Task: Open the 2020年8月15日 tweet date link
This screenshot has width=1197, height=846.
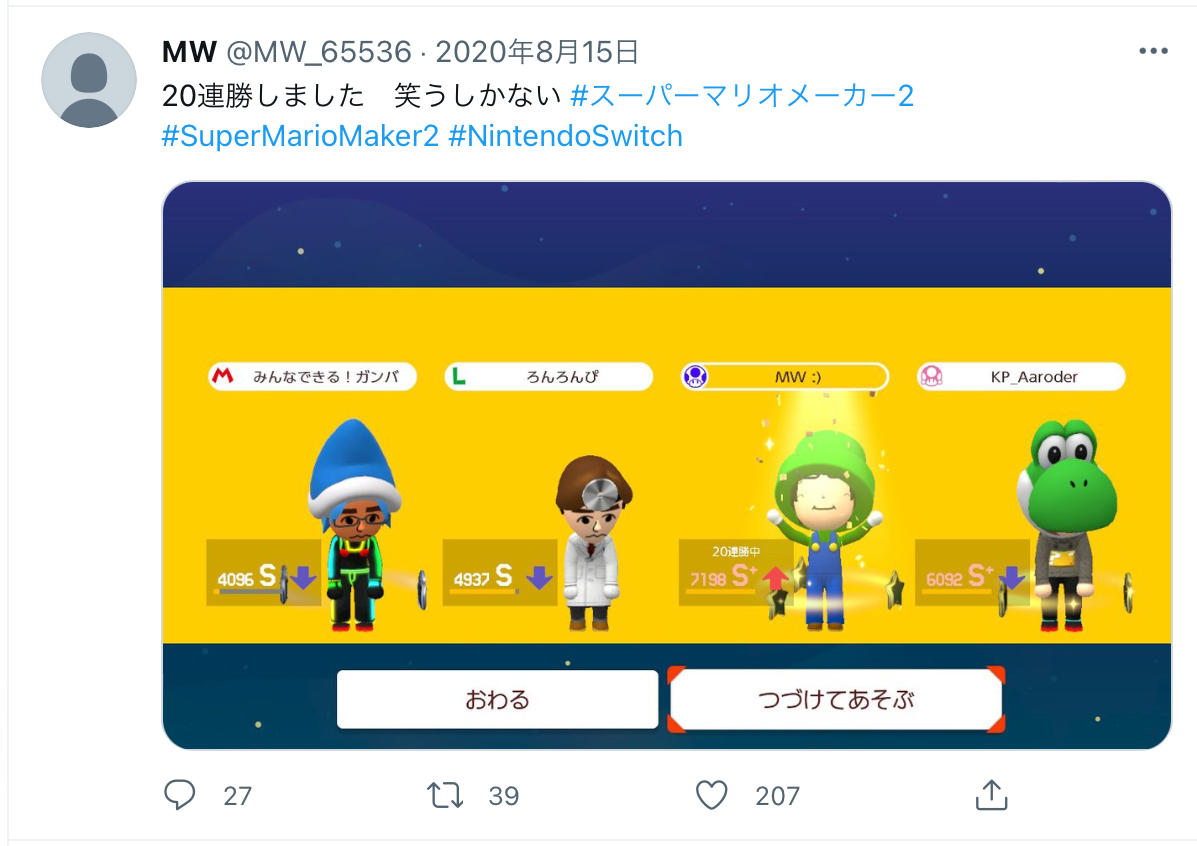Action: [537, 52]
